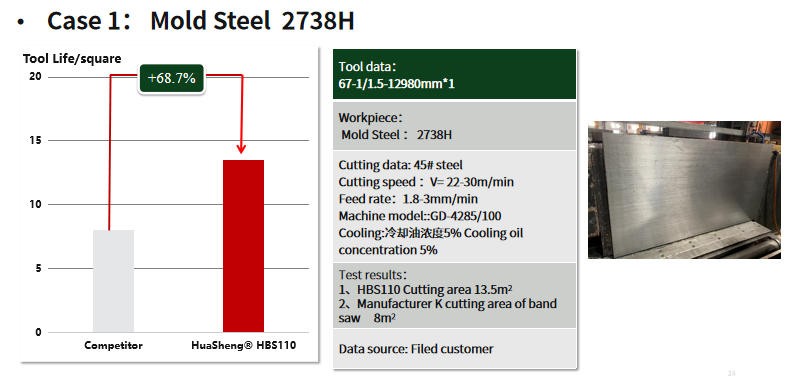Click the HuaSheng® HBS110 axis label

tap(243, 346)
